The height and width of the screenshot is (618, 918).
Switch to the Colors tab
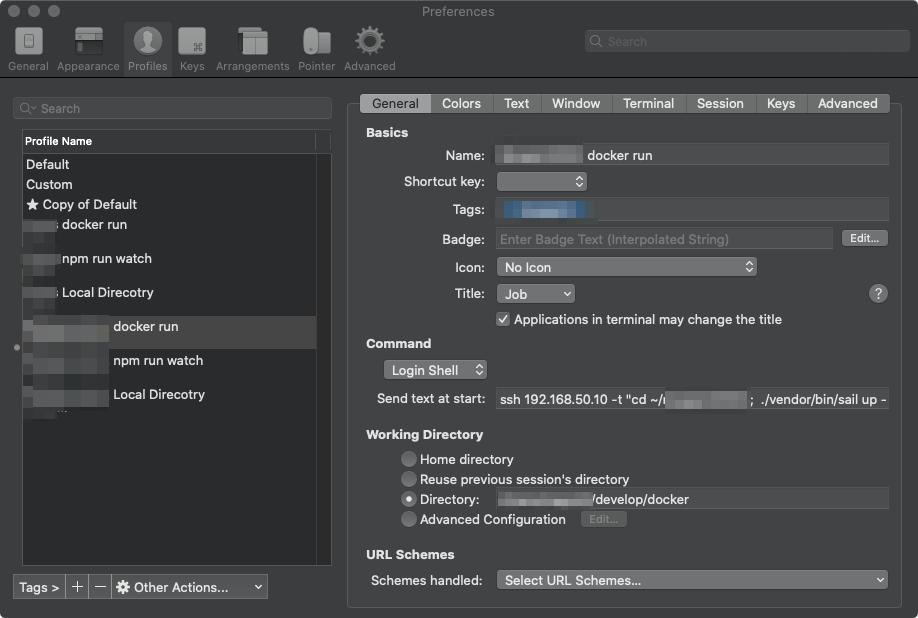(x=461, y=103)
